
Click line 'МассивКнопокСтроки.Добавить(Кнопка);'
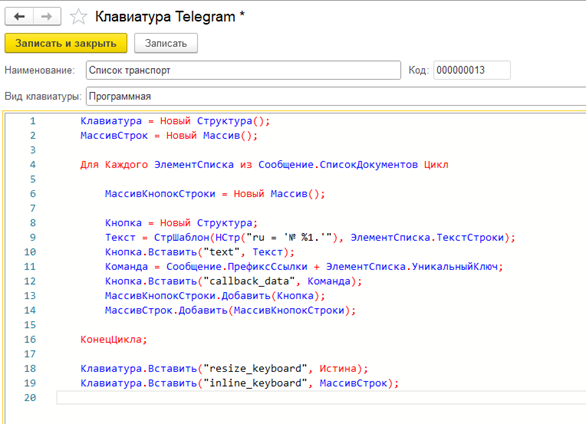(x=215, y=296)
